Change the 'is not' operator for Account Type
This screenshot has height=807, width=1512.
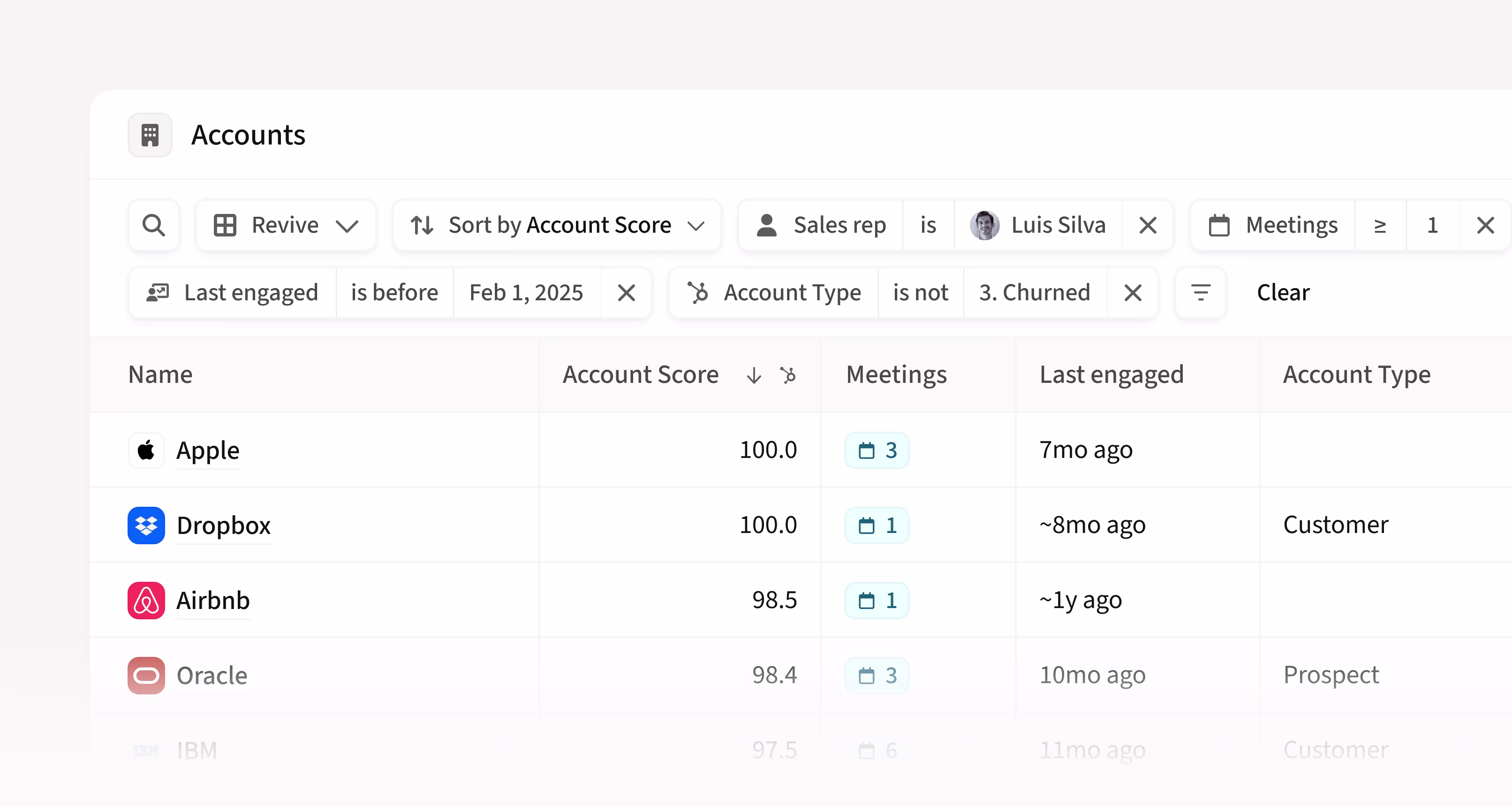click(x=920, y=292)
